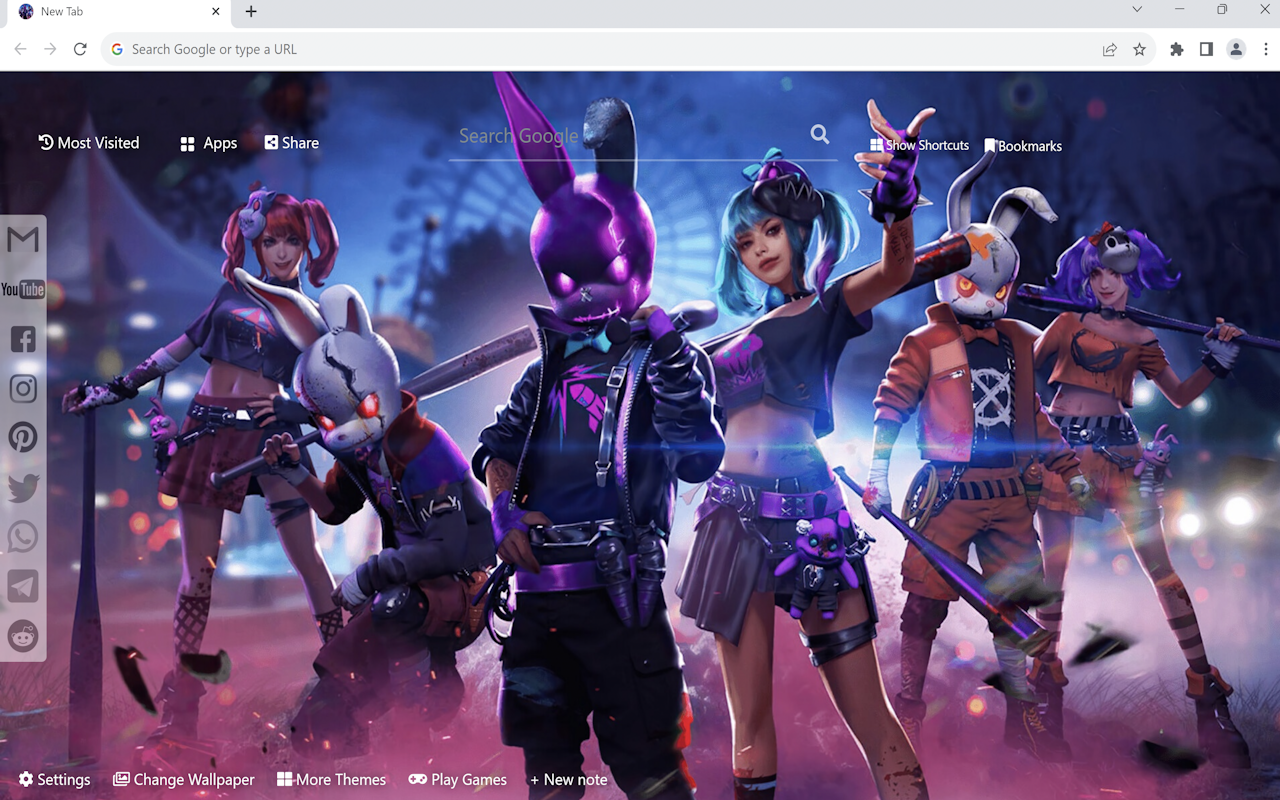
Task: Click the Twitter bird icon
Action: 23,488
